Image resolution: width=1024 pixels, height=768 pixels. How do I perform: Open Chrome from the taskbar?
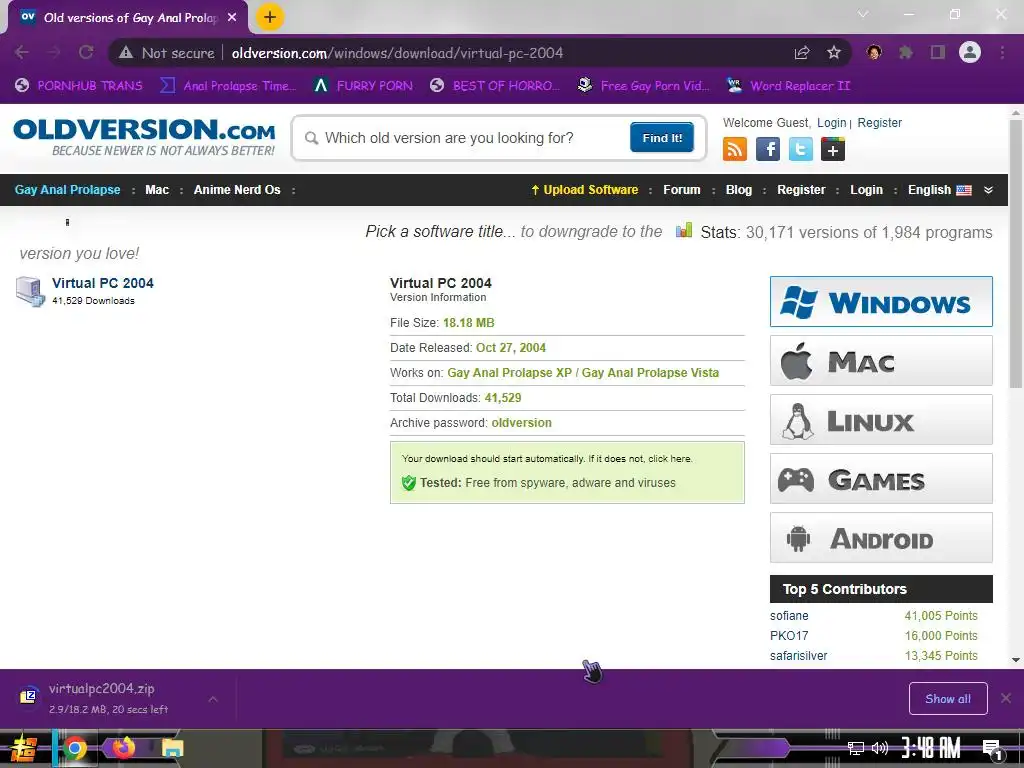74,748
